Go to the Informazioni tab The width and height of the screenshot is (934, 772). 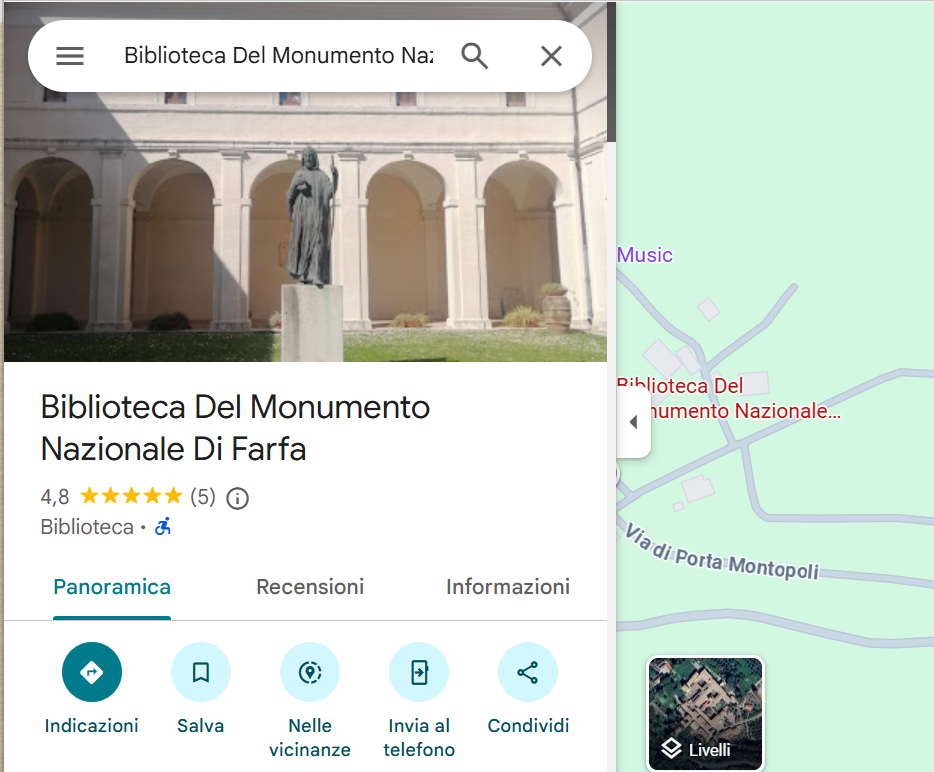click(508, 587)
